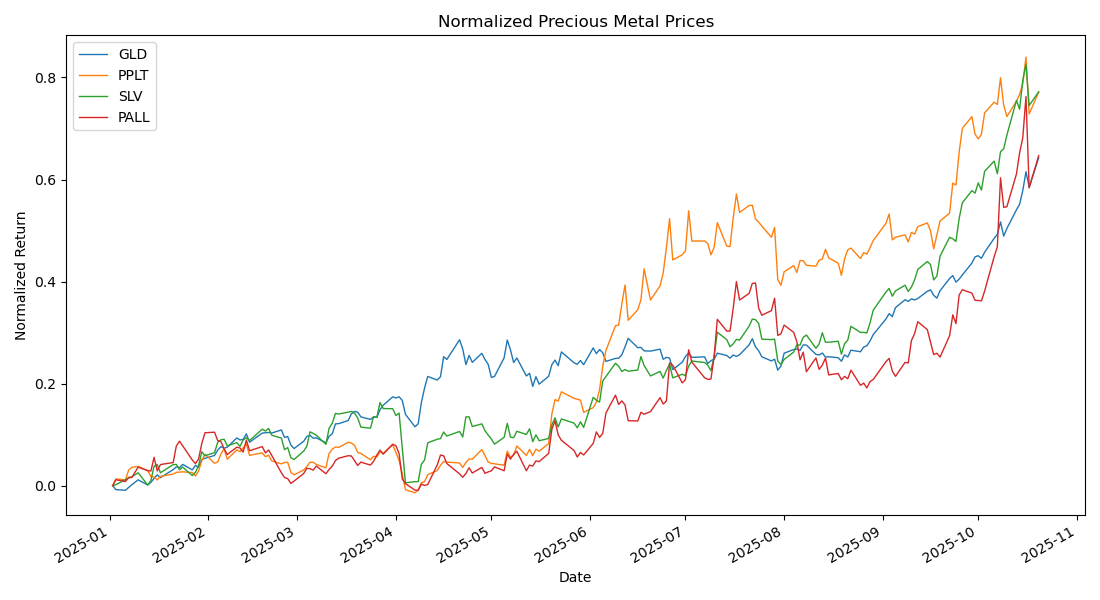Click the 0.4 y-axis tick label

[x=47, y=282]
